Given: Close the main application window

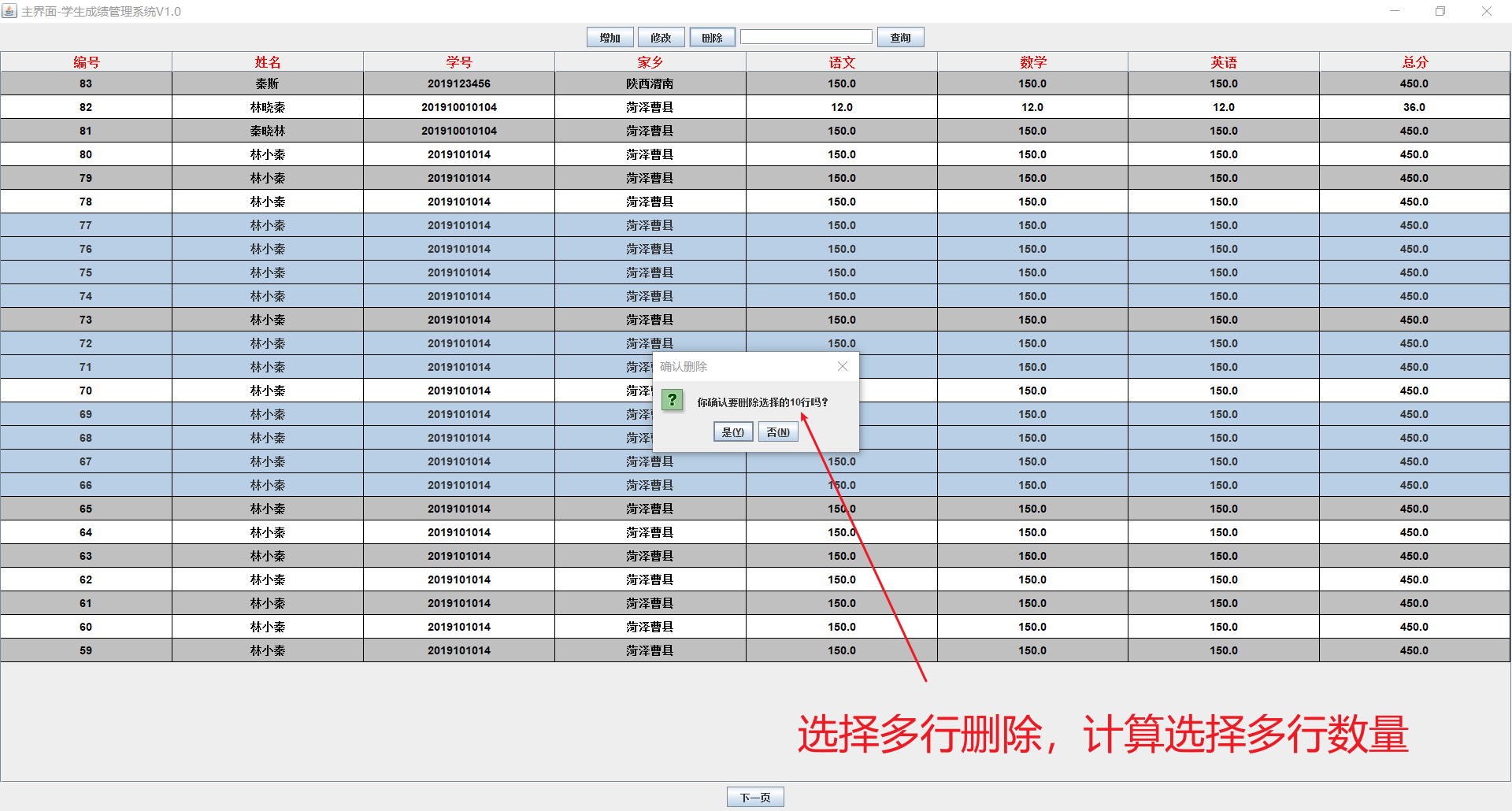Looking at the screenshot, I should coord(1487,11).
